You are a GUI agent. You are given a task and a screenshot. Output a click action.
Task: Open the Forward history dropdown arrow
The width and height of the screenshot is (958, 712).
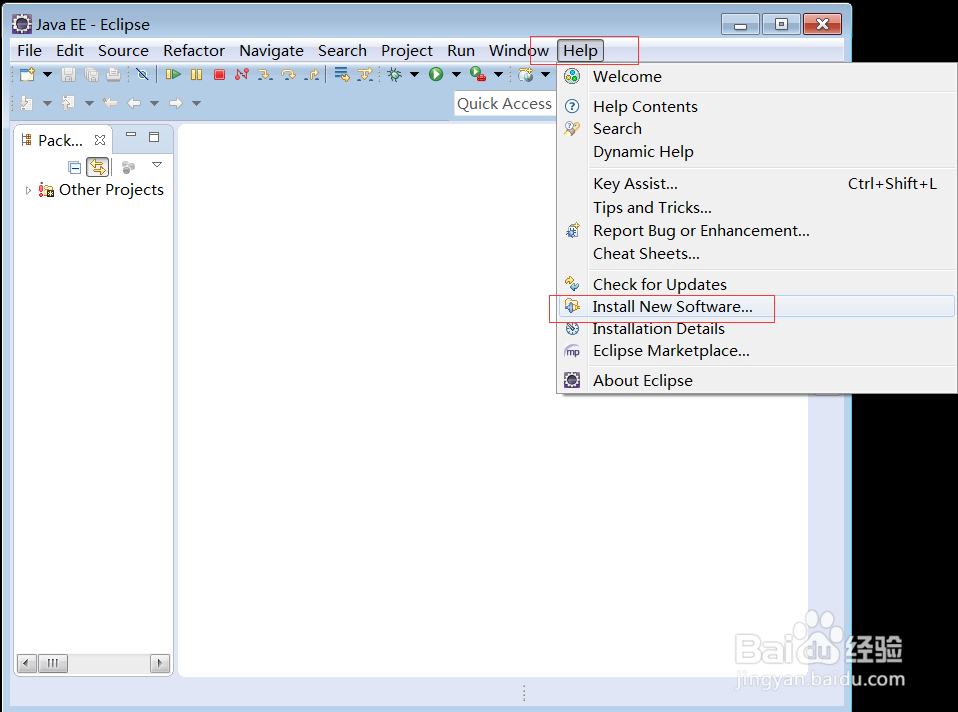tap(197, 103)
